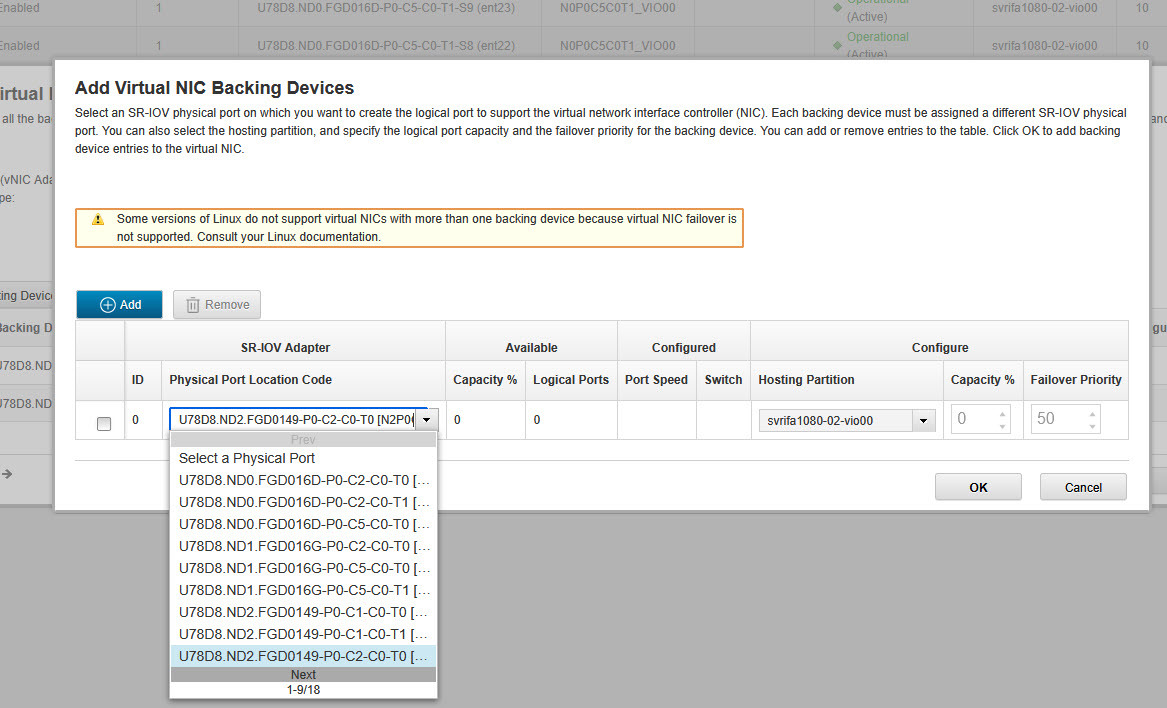This screenshot has height=708, width=1167.
Task: Expand the Hosting Partition svrifa1080-02-vio00 dropdown
Action: click(x=924, y=421)
